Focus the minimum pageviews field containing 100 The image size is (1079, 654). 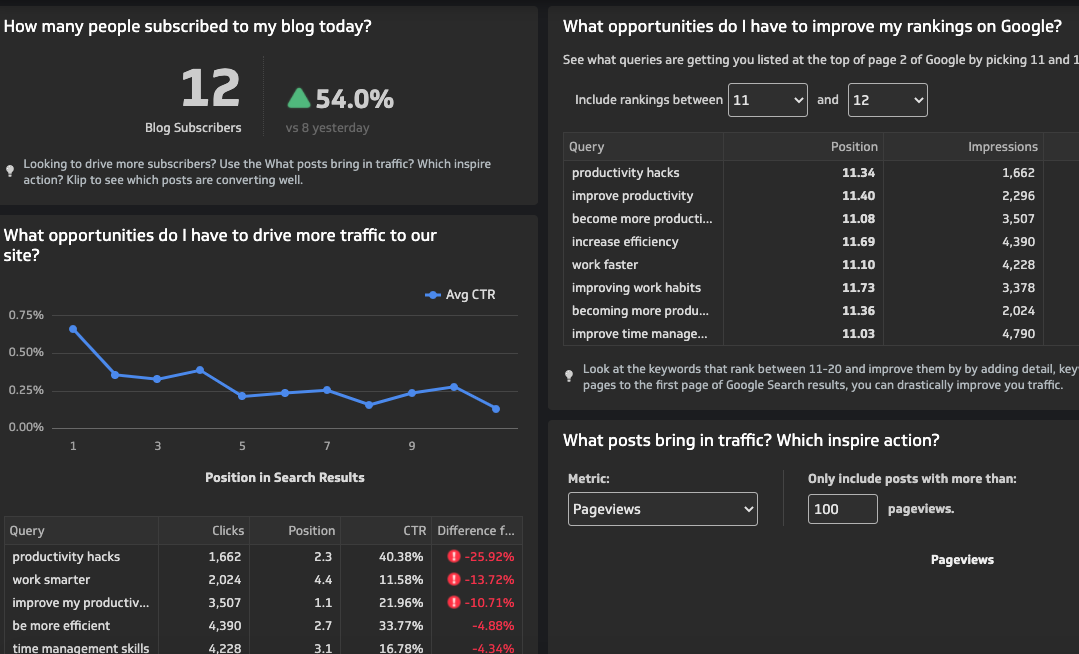click(x=842, y=509)
